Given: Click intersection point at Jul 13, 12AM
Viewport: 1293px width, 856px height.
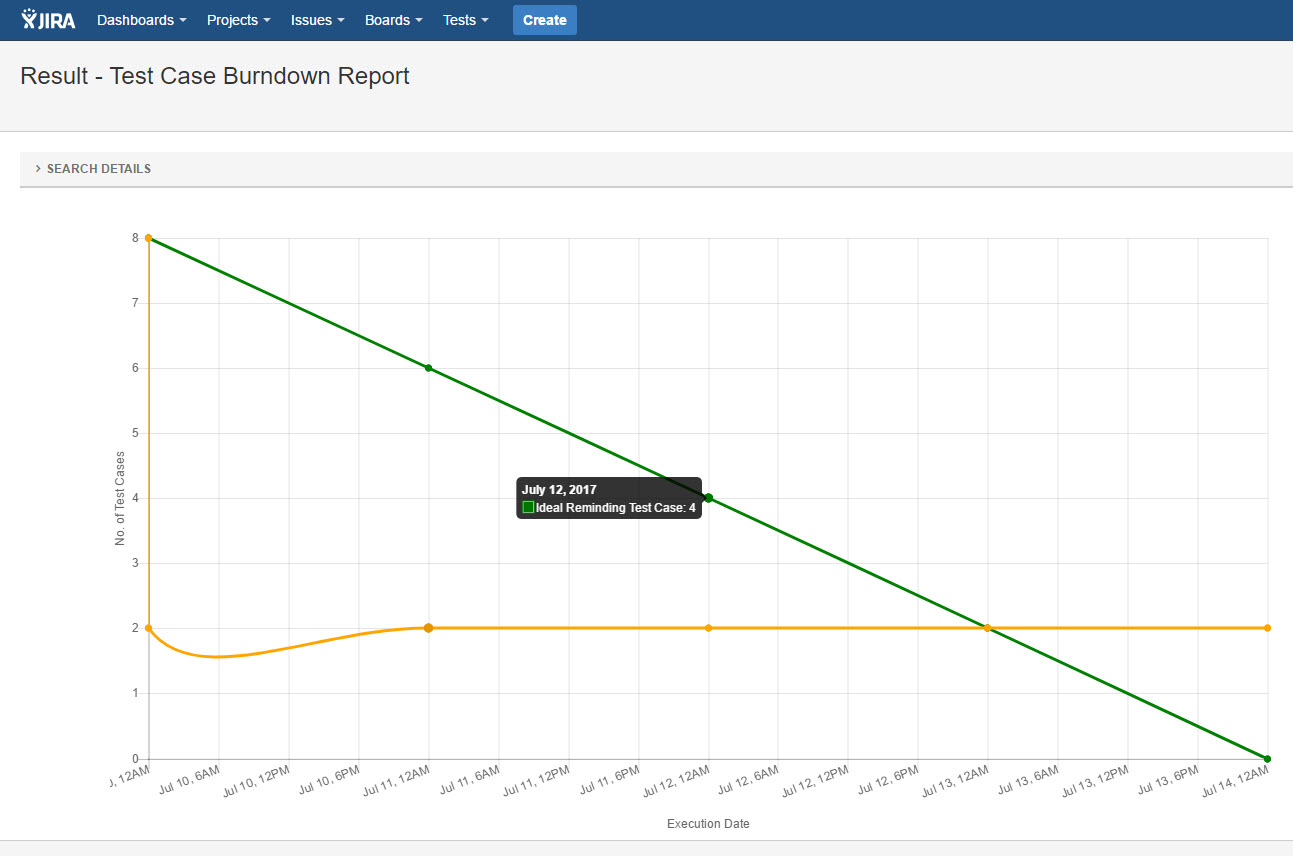Looking at the screenshot, I should pos(987,628).
